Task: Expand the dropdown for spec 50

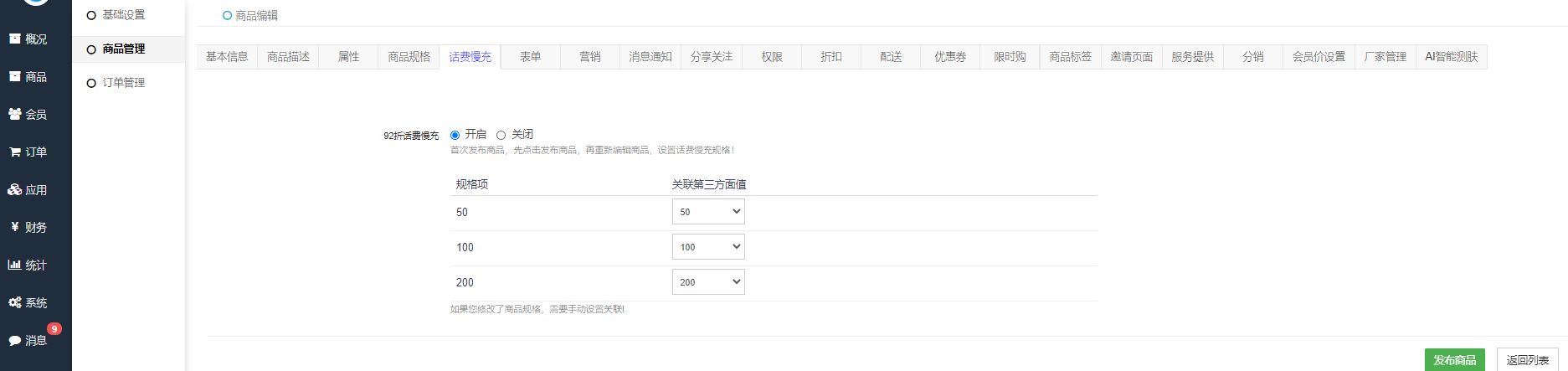Action: point(708,212)
